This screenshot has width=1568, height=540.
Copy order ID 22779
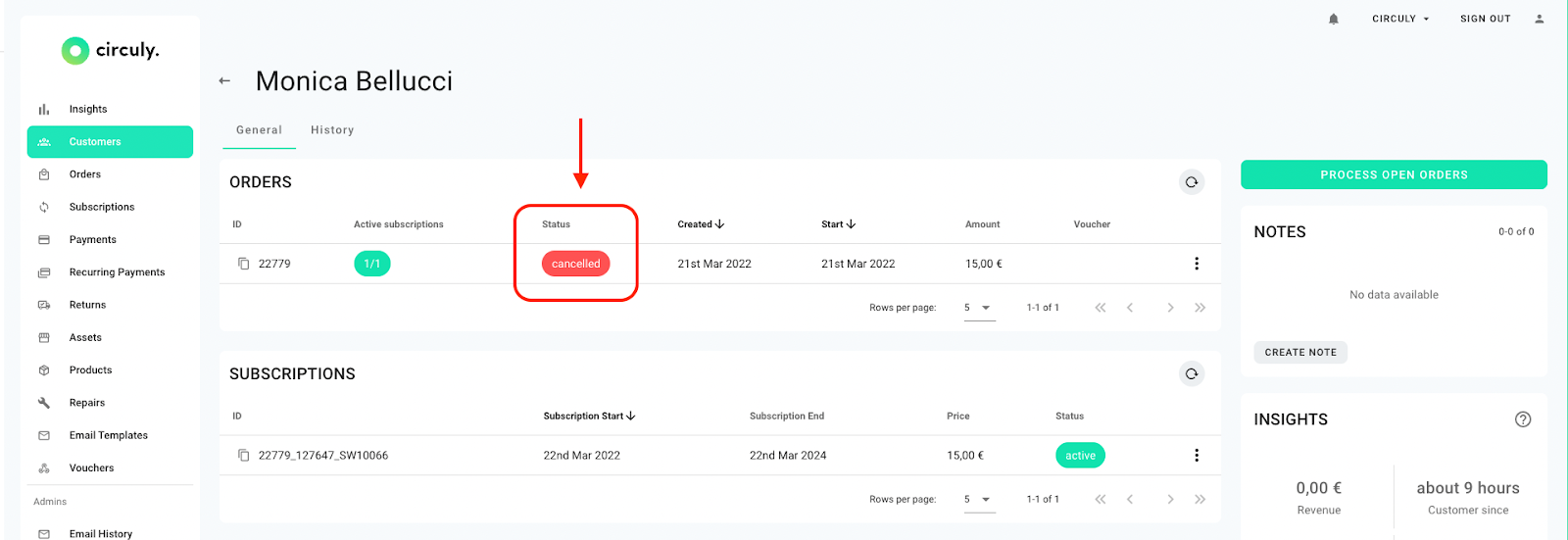pos(244,264)
